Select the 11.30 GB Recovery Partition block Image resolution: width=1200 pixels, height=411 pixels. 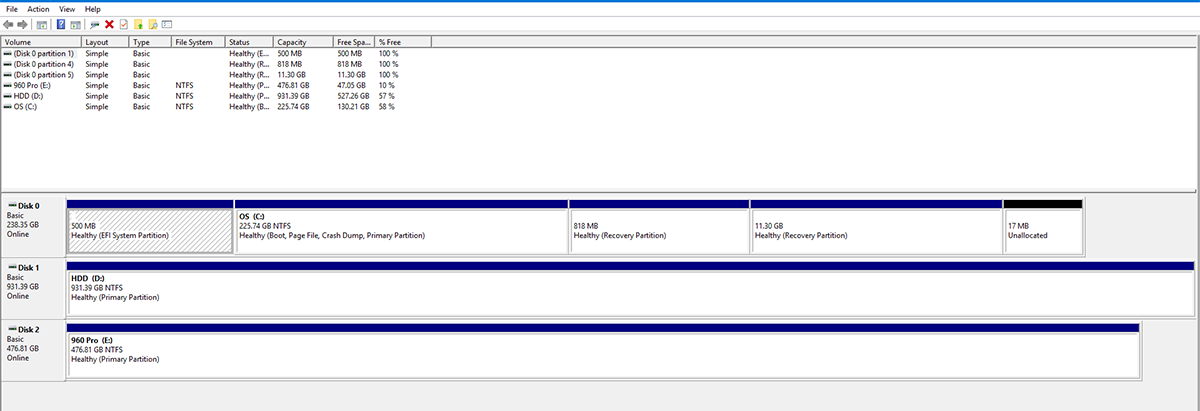(876, 227)
